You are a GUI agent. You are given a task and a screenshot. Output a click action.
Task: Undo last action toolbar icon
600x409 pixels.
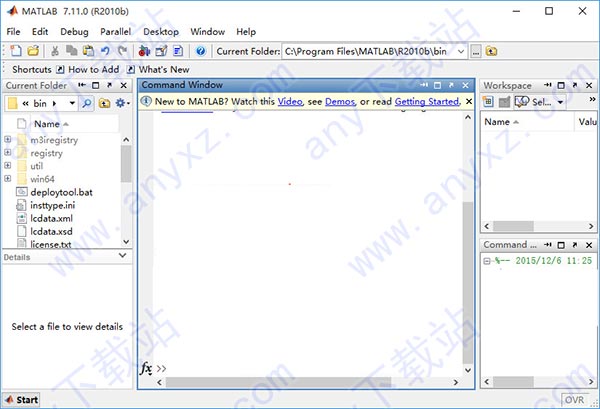(105, 51)
